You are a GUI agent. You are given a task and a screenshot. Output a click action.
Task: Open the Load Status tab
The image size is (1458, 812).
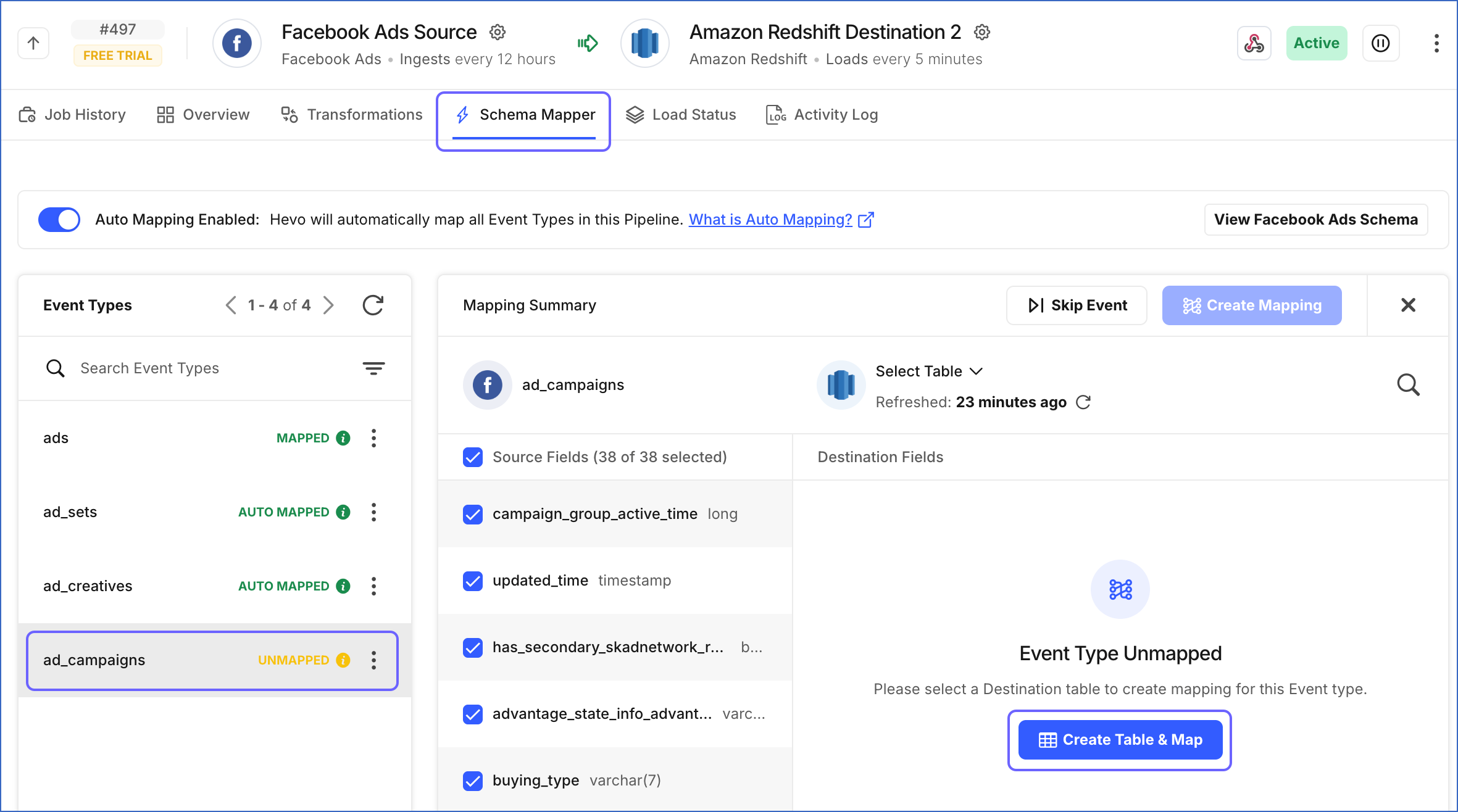(x=681, y=115)
